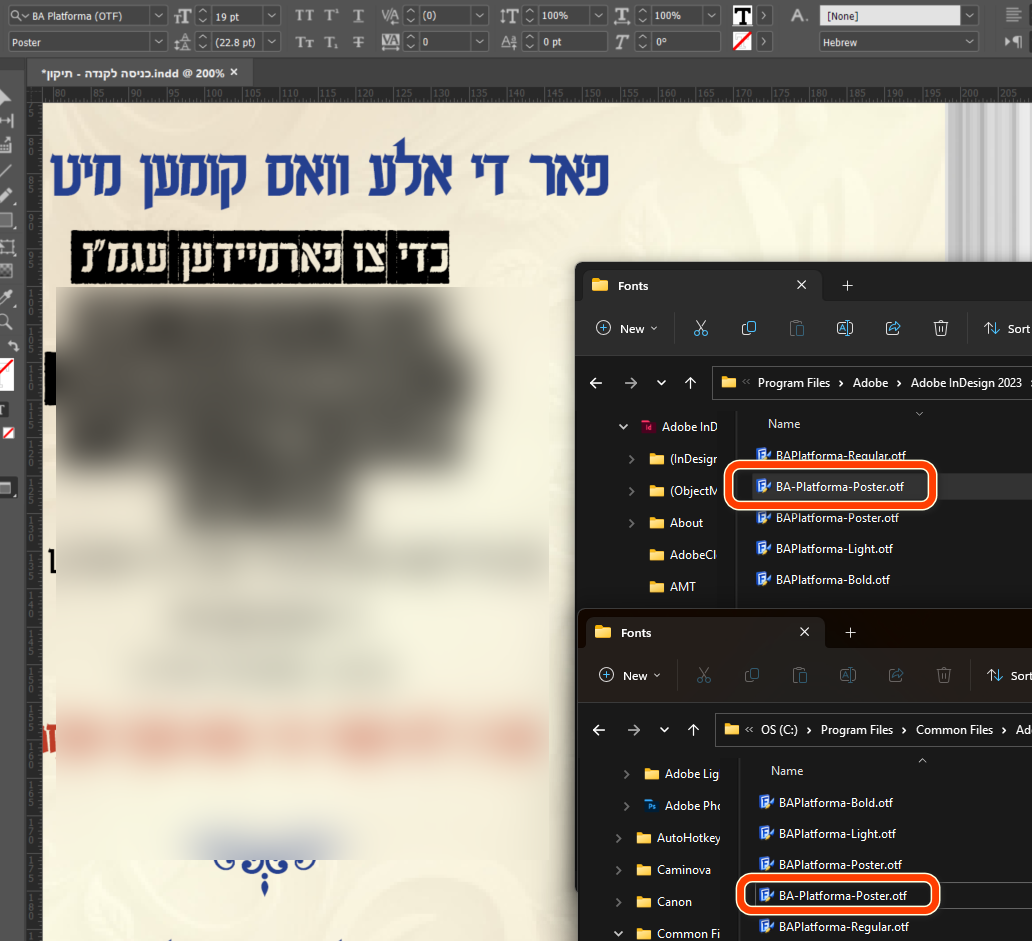Toggle Underline formatting
The width and height of the screenshot is (1032, 941).
pyautogui.click(x=359, y=15)
